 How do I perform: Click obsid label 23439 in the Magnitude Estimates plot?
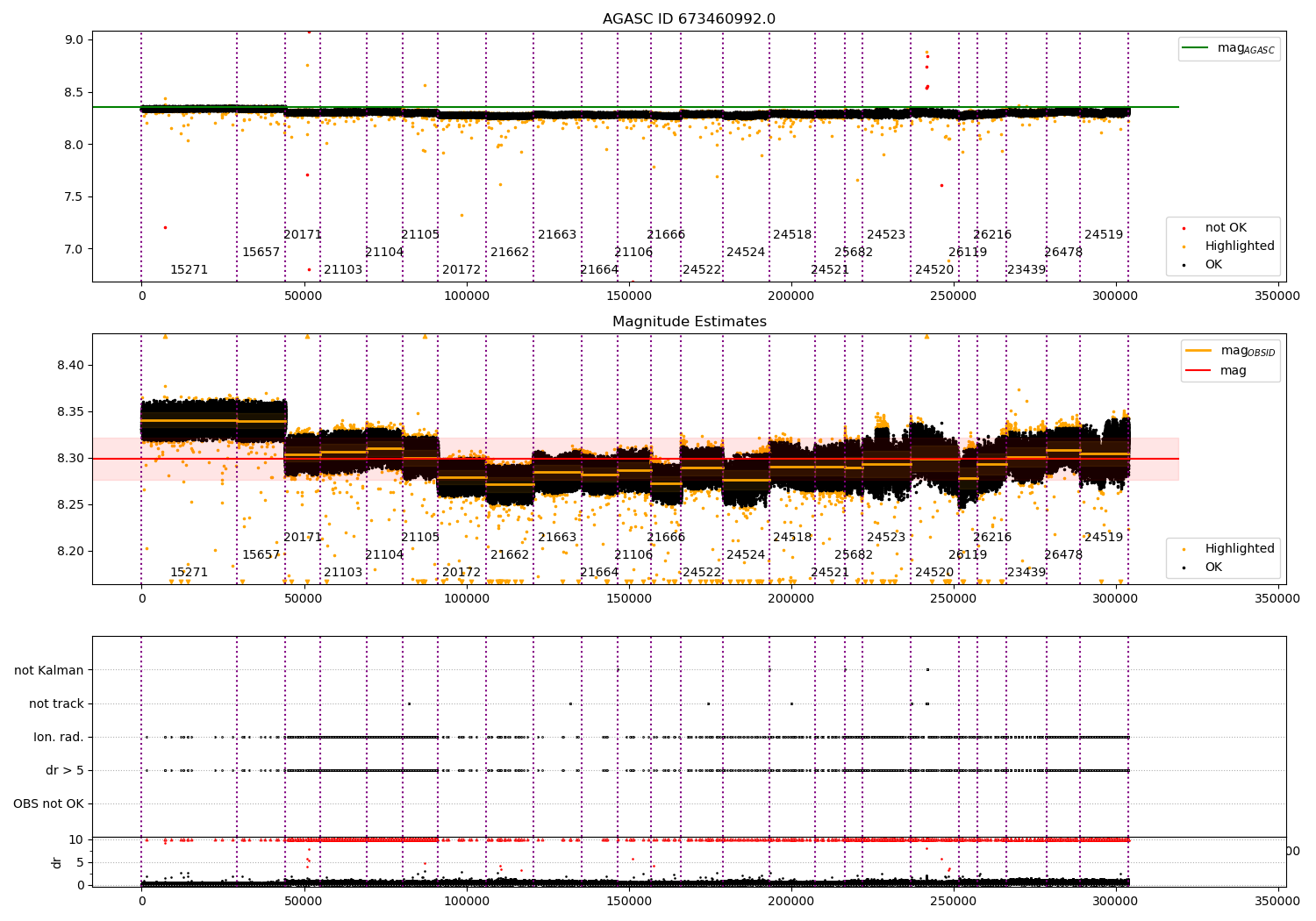pyautogui.click(x=1026, y=572)
